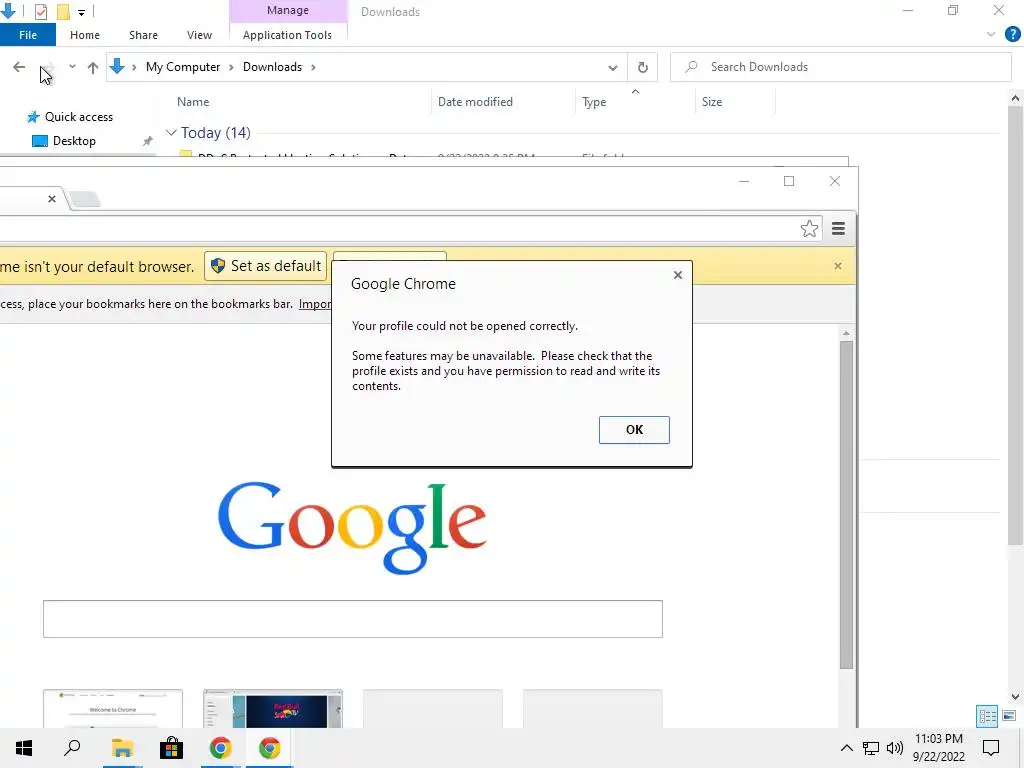1024x768 pixels.
Task: Click OK in the Google Chrome dialog
Action: pyautogui.click(x=633, y=430)
